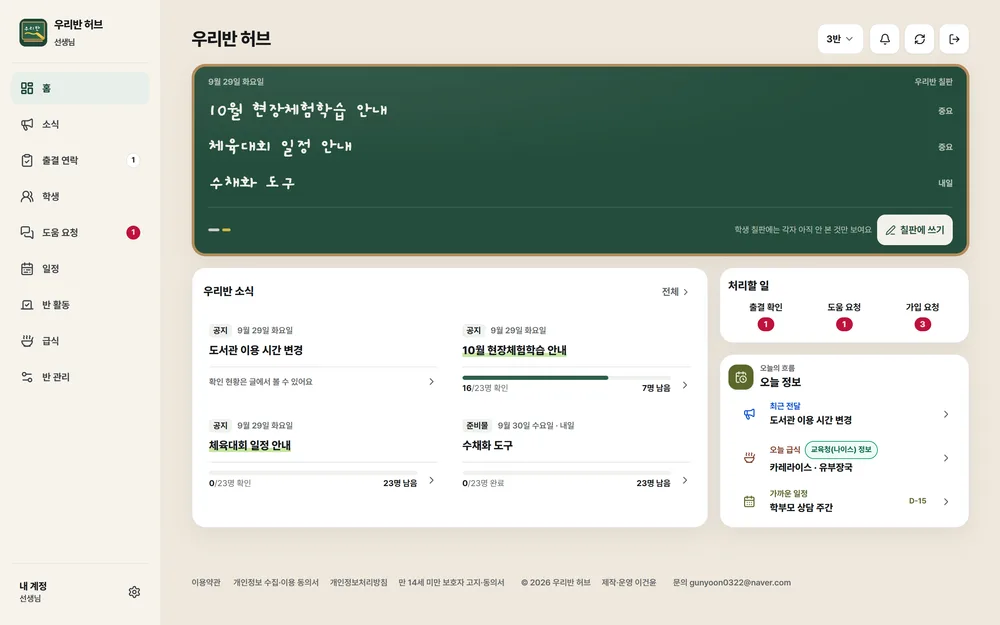Click the calendar icon beside 가까운 일정
Screen dimensions: 1000x625
(x=749, y=501)
